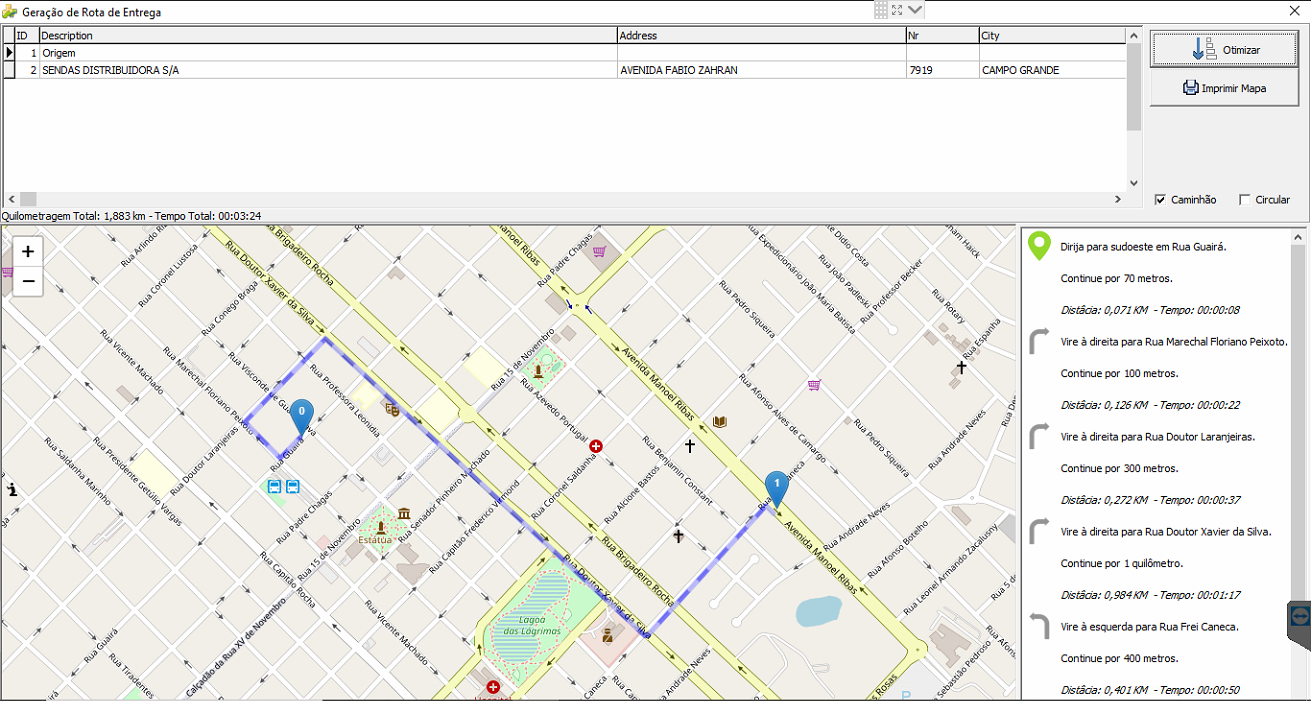Click the Otimizar button
Image resolution: width=1311 pixels, height=701 pixels.
tap(1224, 49)
